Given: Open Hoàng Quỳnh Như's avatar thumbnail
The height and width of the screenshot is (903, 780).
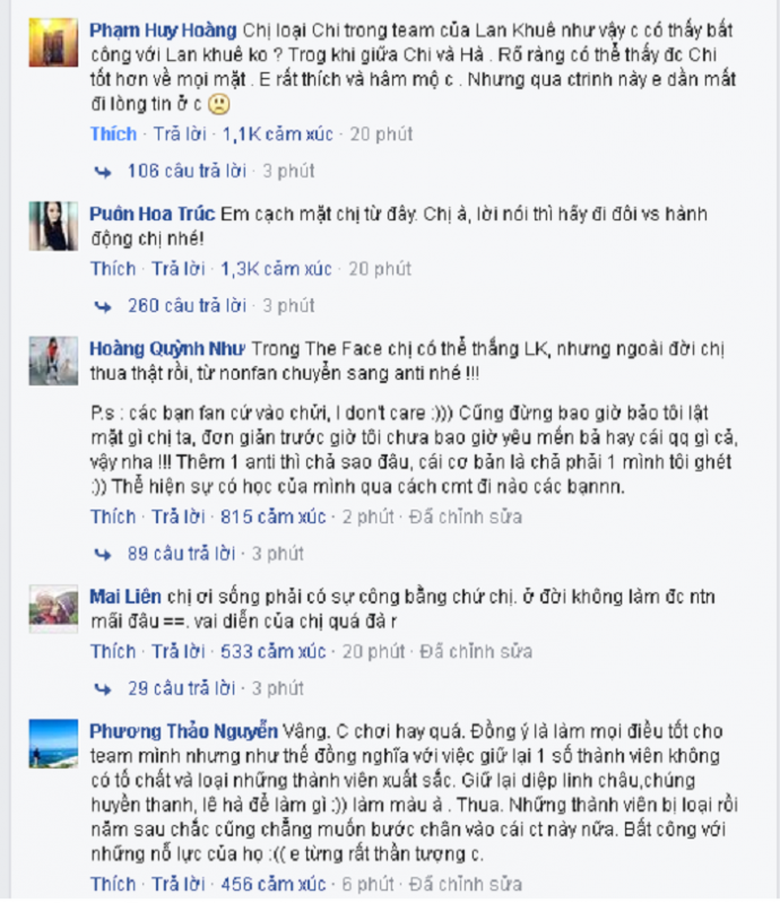Looking at the screenshot, I should coord(54,361).
